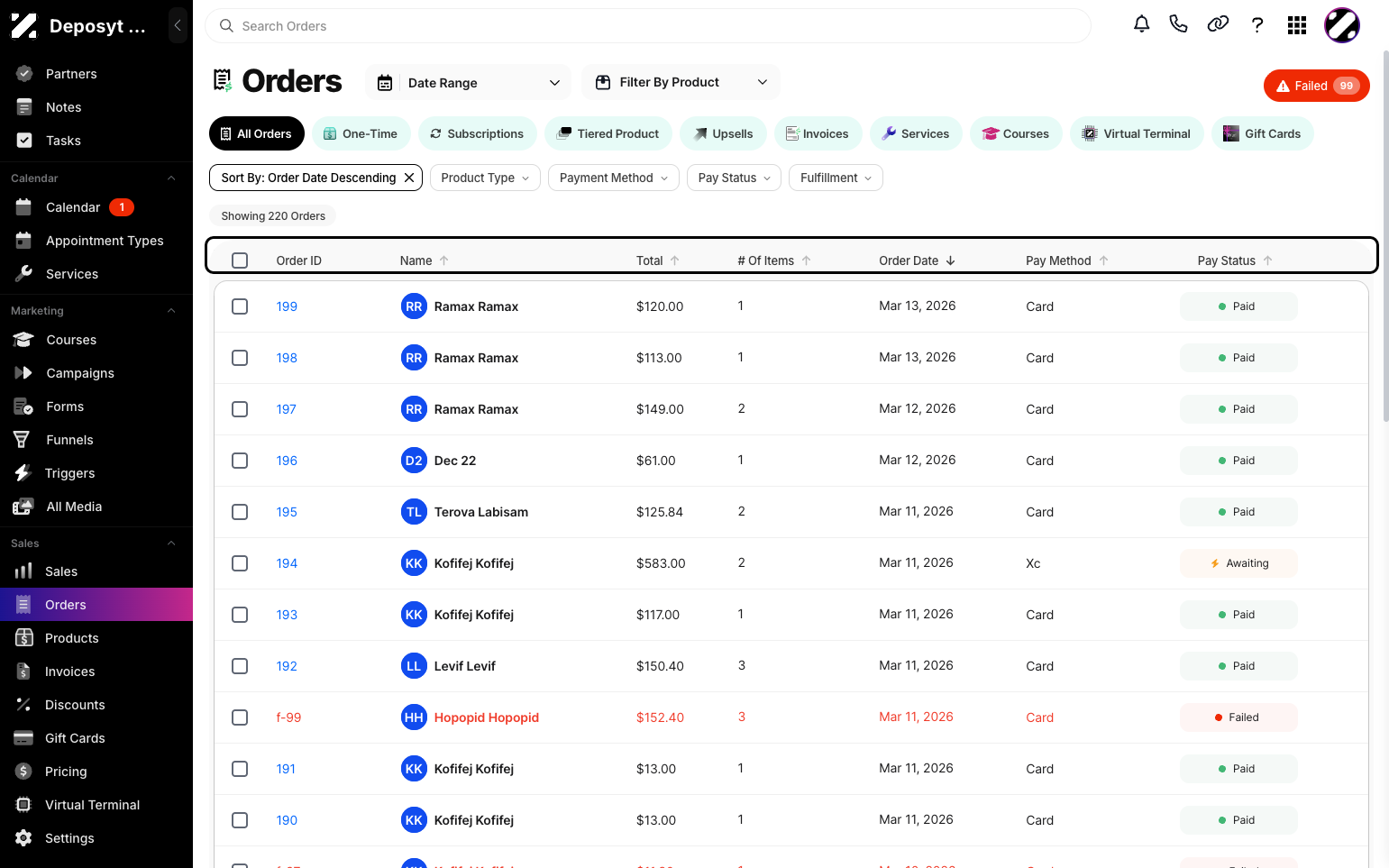Open the apps grid menu
Image resolution: width=1389 pixels, height=868 pixels.
click(1297, 25)
